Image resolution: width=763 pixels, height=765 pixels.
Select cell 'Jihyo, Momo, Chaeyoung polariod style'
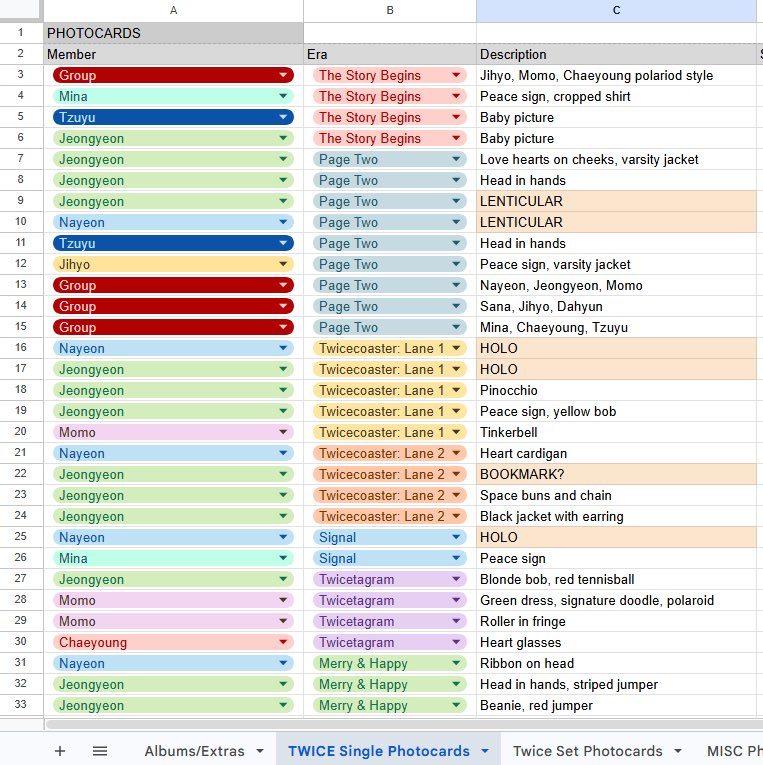tap(616, 75)
